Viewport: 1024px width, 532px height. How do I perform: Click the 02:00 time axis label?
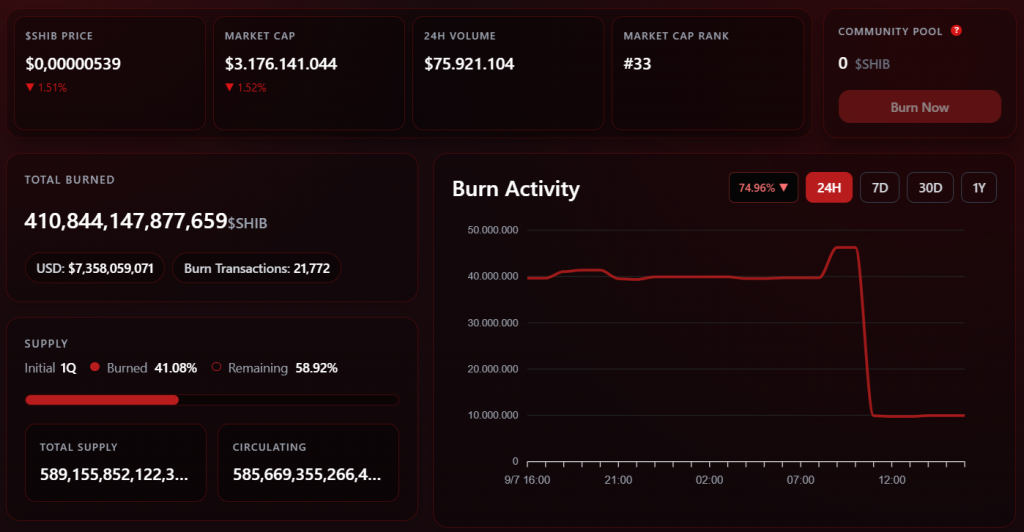(x=709, y=480)
